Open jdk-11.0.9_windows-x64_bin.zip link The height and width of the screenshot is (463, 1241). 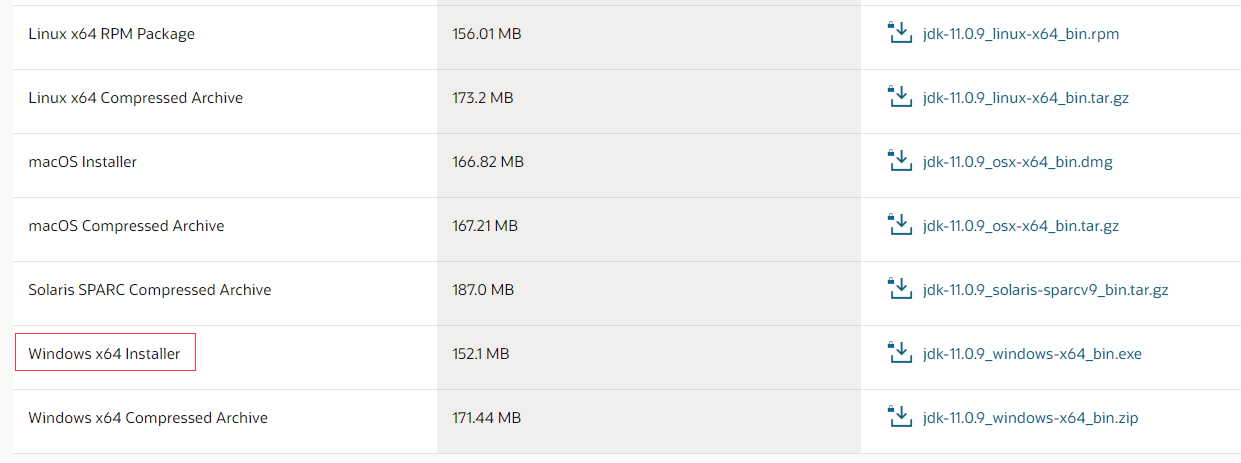pyautogui.click(x=1031, y=418)
